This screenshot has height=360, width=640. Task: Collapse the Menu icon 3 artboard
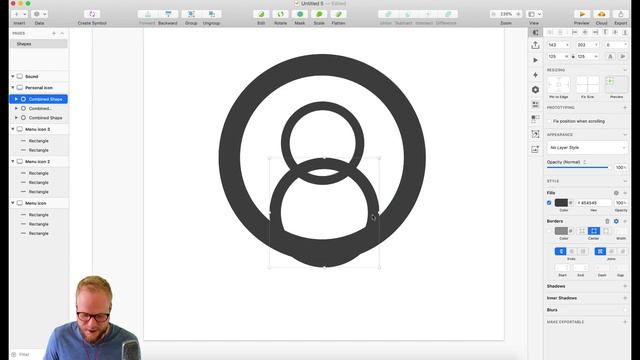(13, 129)
